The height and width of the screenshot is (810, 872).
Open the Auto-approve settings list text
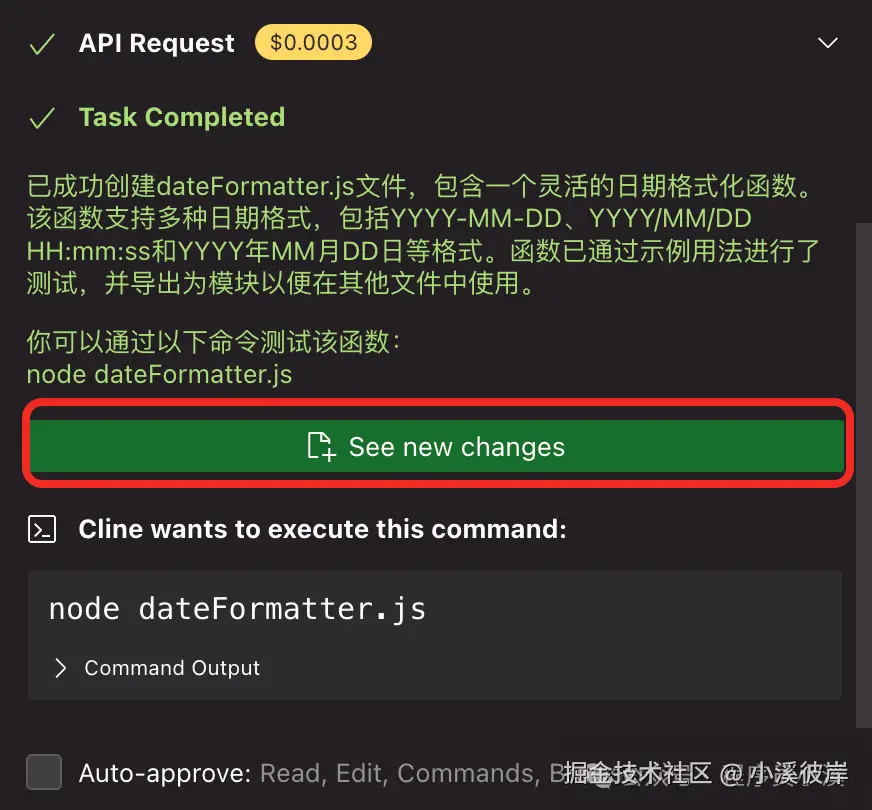(400, 773)
